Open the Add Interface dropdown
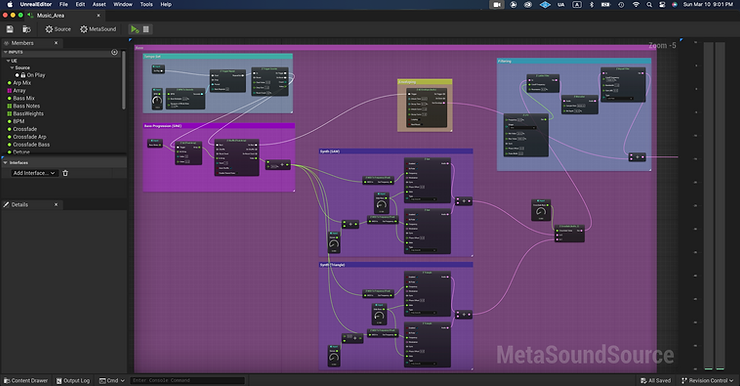Image resolution: width=740 pixels, height=386 pixels. [34, 173]
